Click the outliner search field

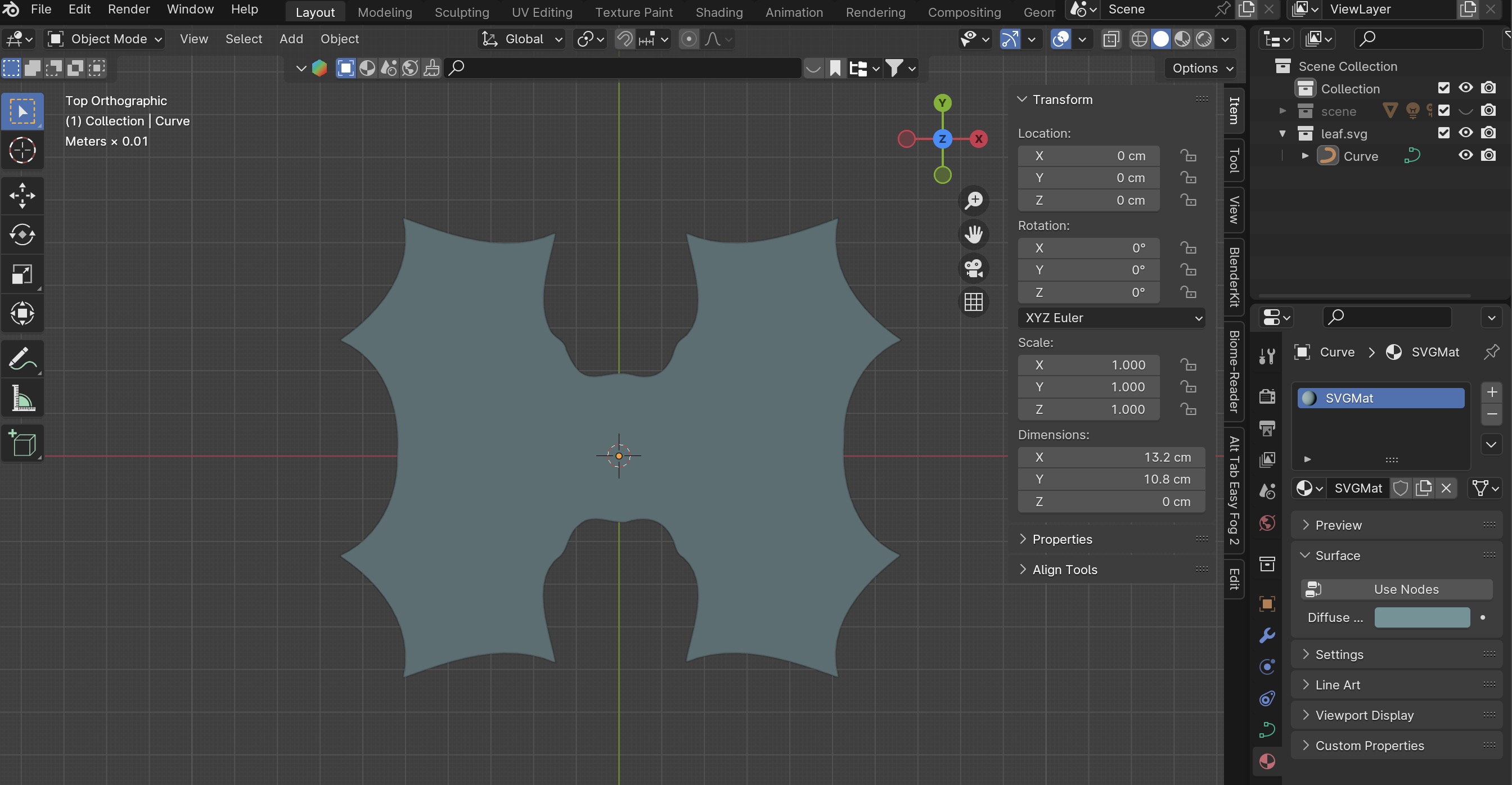[x=1417, y=39]
